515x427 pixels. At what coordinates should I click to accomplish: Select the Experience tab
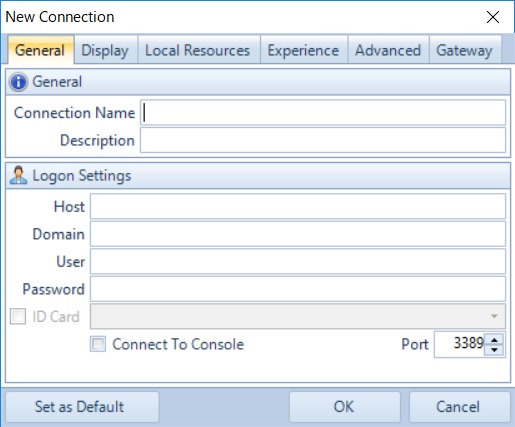pyautogui.click(x=304, y=50)
